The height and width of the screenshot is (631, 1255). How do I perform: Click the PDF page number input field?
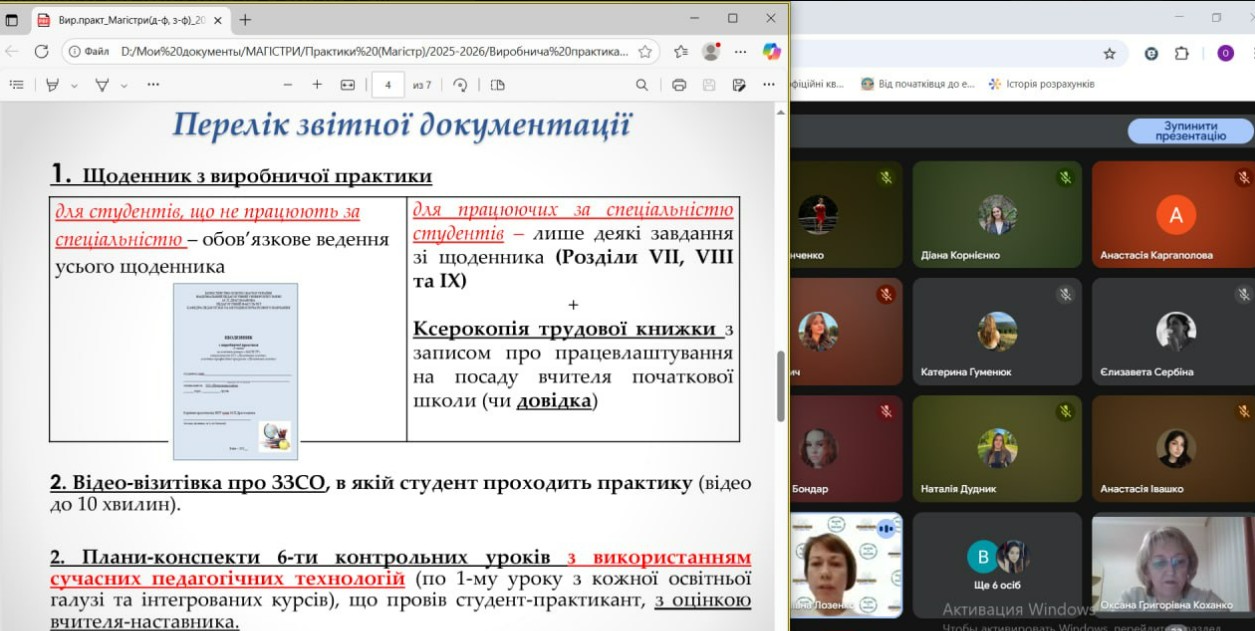tap(386, 84)
